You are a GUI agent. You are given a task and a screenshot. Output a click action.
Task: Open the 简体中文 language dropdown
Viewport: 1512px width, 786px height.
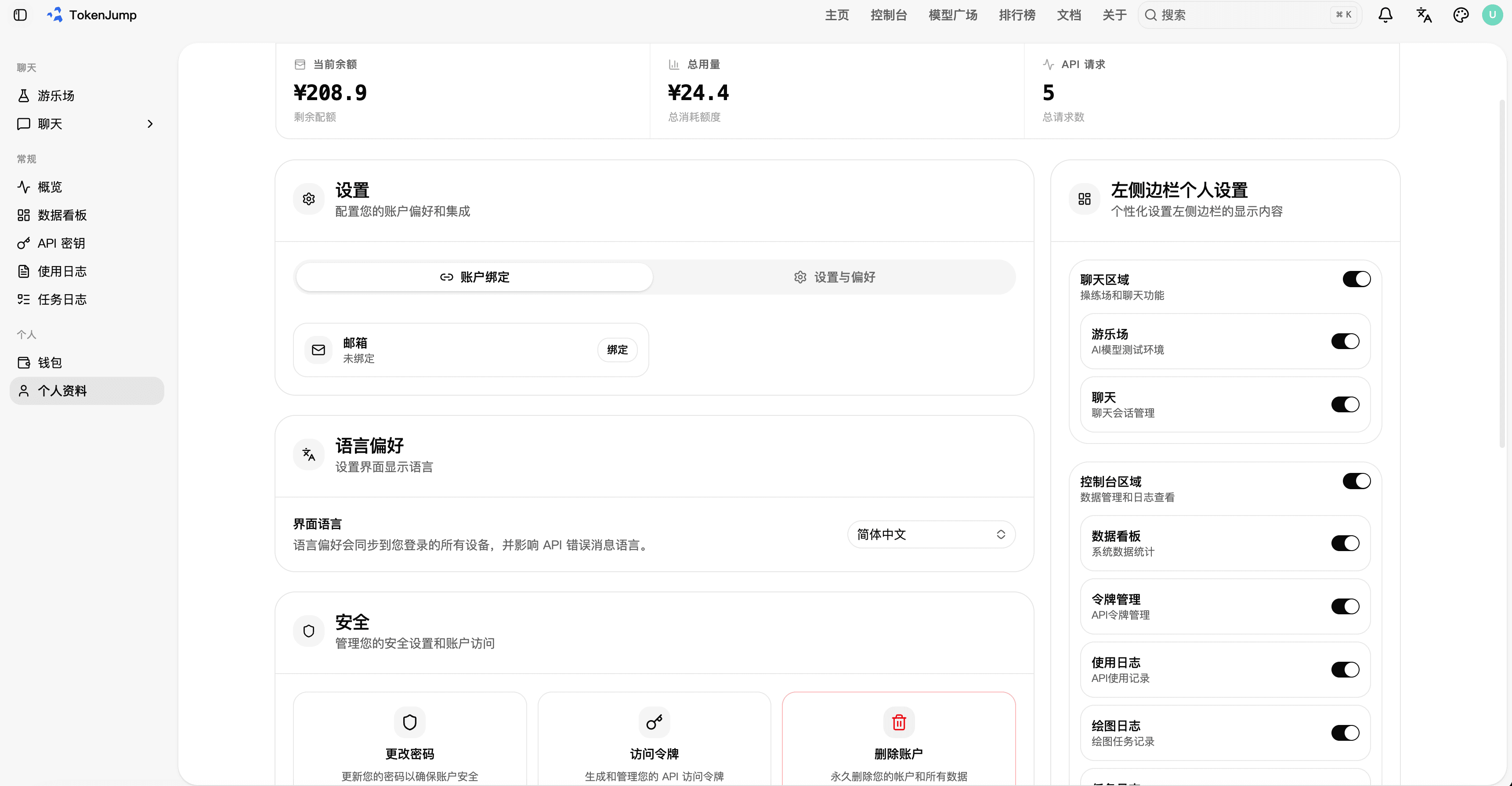click(x=931, y=534)
